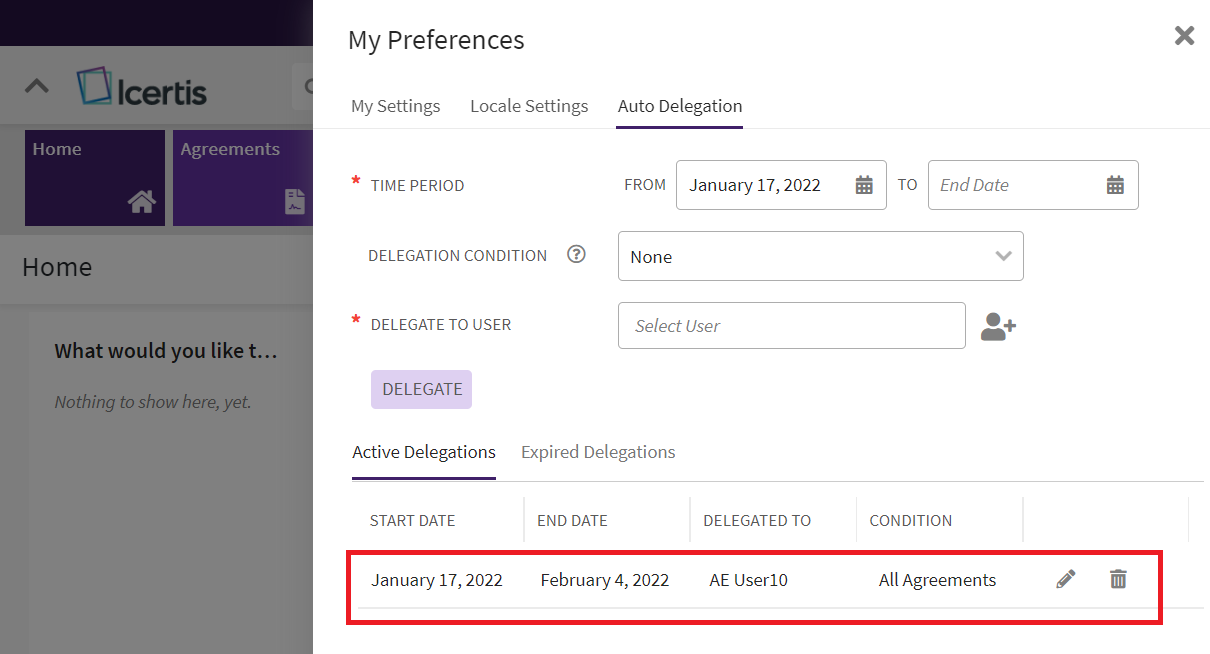Open the From date calendar picker

coord(864,185)
